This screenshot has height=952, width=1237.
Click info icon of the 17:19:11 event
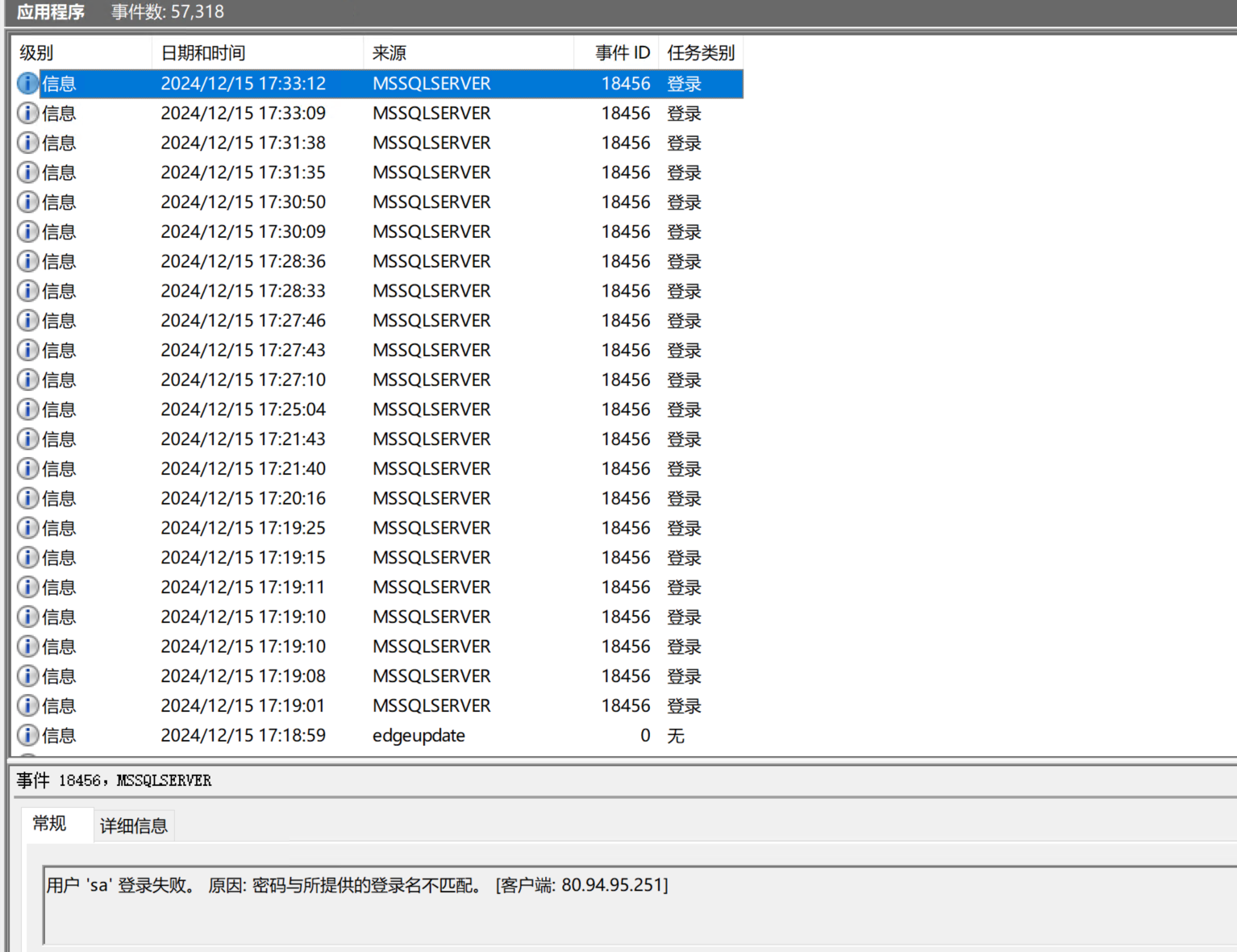(x=27, y=588)
